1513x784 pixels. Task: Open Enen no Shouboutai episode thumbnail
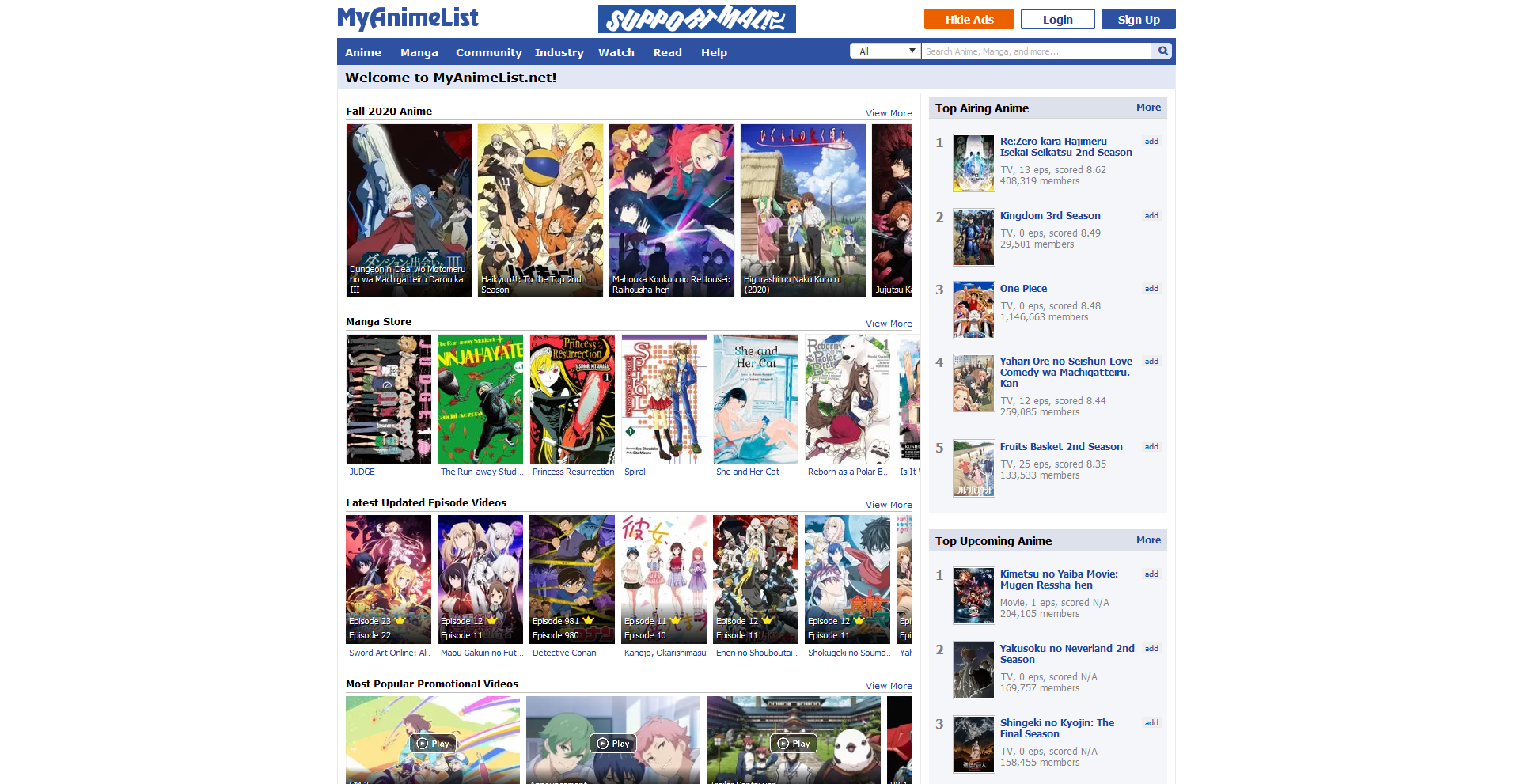[756, 579]
